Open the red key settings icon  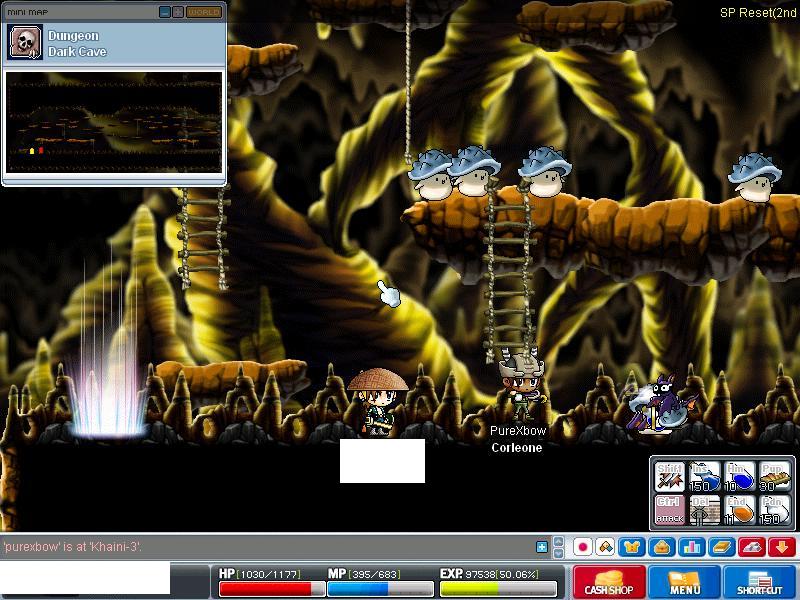[752, 547]
